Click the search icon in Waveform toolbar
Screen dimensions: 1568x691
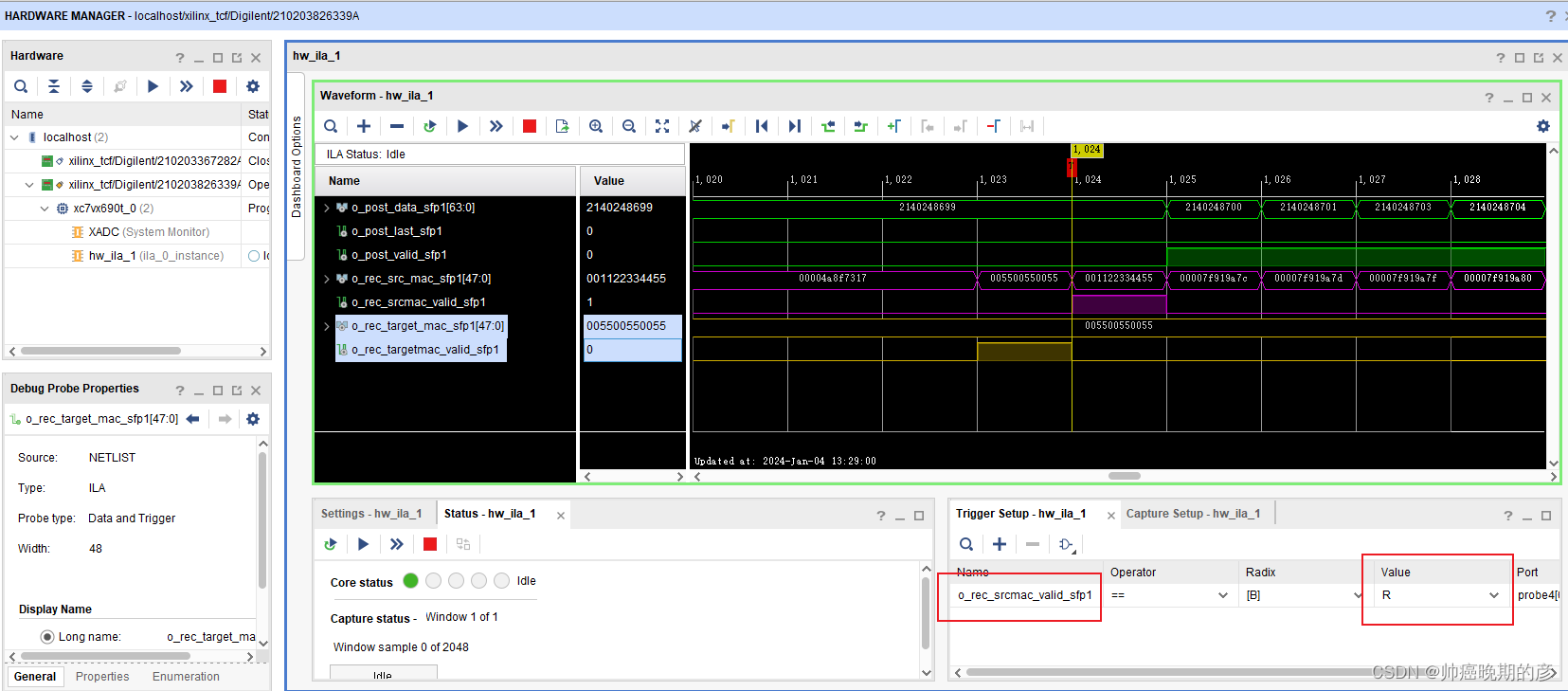pyautogui.click(x=331, y=126)
